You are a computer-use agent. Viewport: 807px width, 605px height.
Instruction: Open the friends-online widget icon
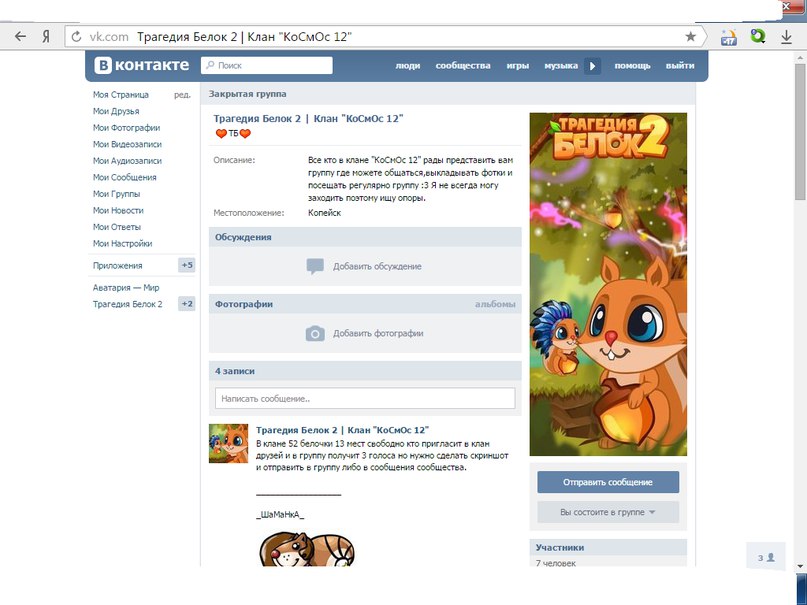coord(766,557)
